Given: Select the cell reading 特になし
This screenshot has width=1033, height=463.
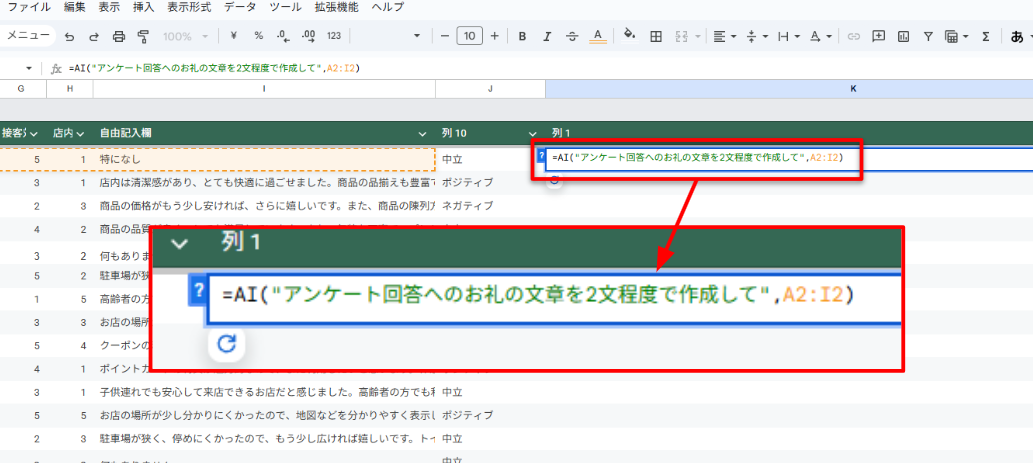Looking at the screenshot, I should (264, 159).
